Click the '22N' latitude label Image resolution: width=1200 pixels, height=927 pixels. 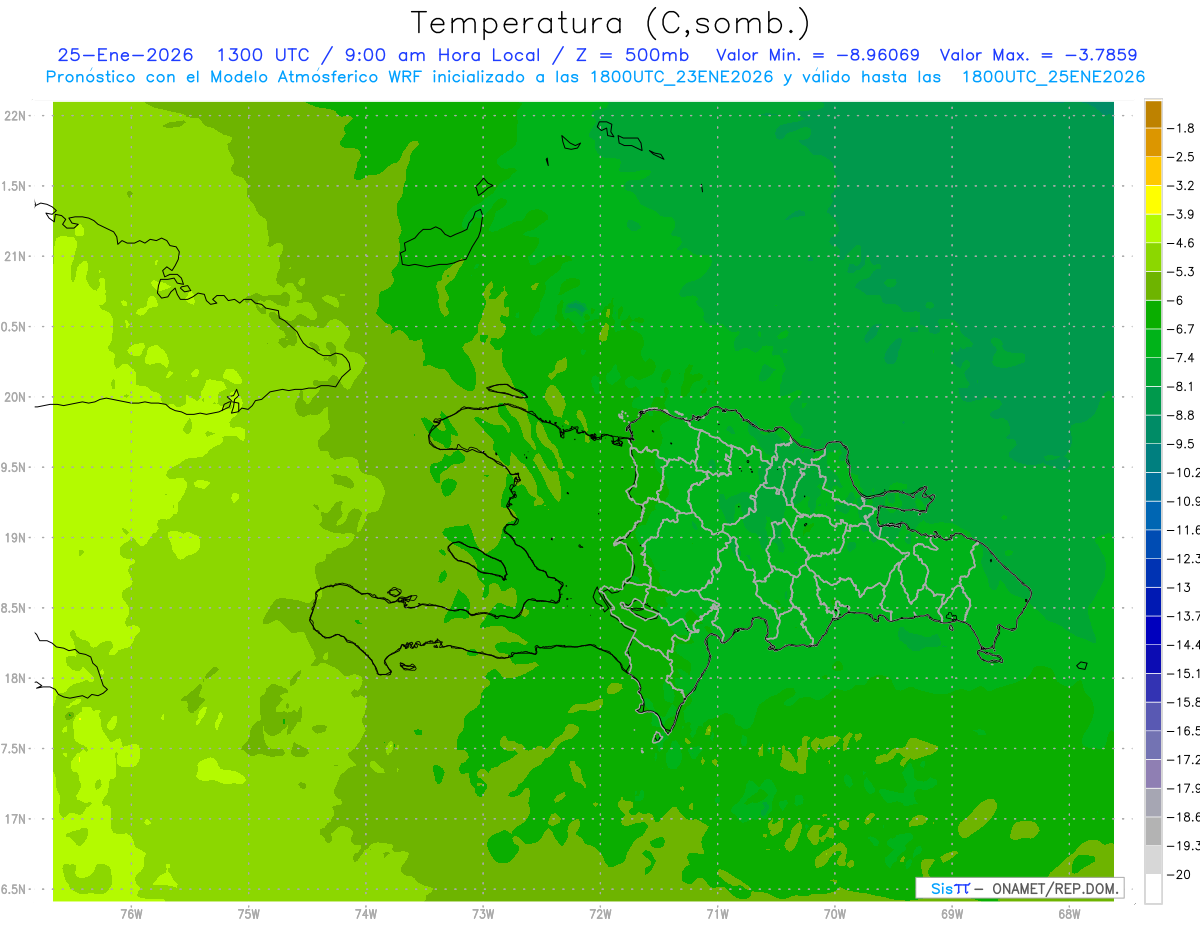[16, 116]
